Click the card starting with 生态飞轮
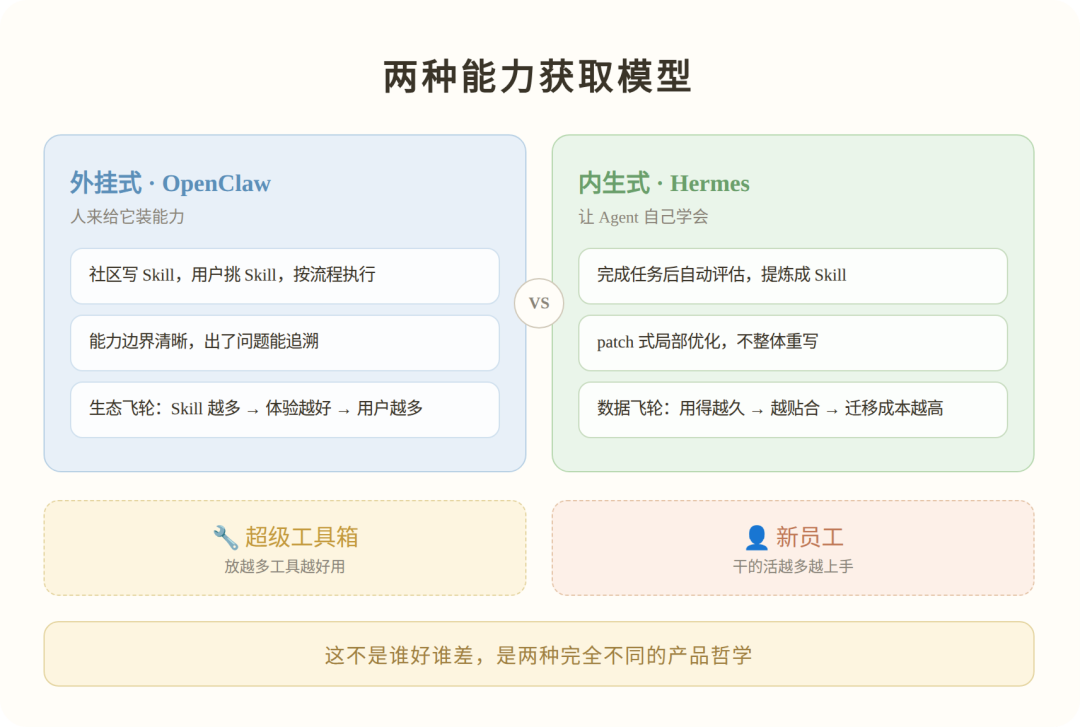Screen dimensions: 1080x727 tap(284, 409)
